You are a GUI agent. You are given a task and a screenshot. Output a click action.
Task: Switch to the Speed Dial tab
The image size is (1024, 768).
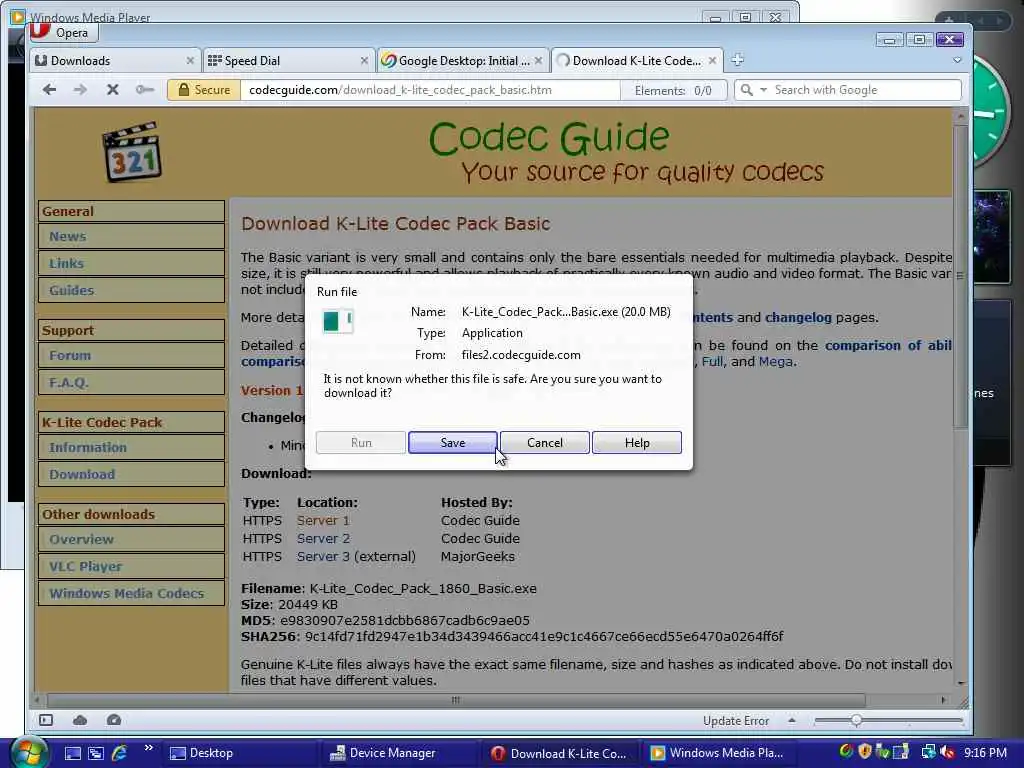click(289, 61)
